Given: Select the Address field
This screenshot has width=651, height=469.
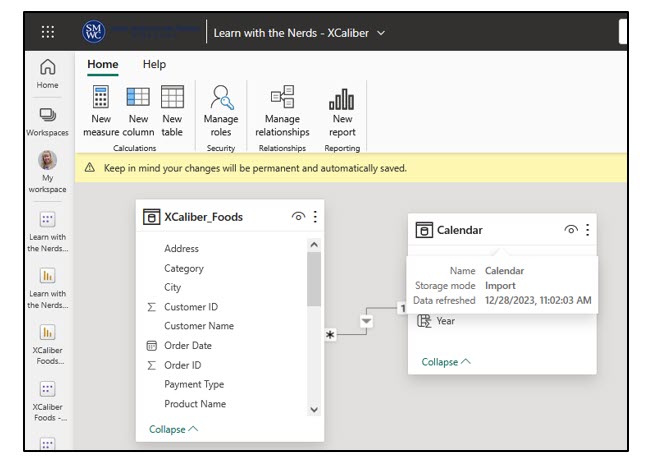Looking at the screenshot, I should [x=181, y=248].
